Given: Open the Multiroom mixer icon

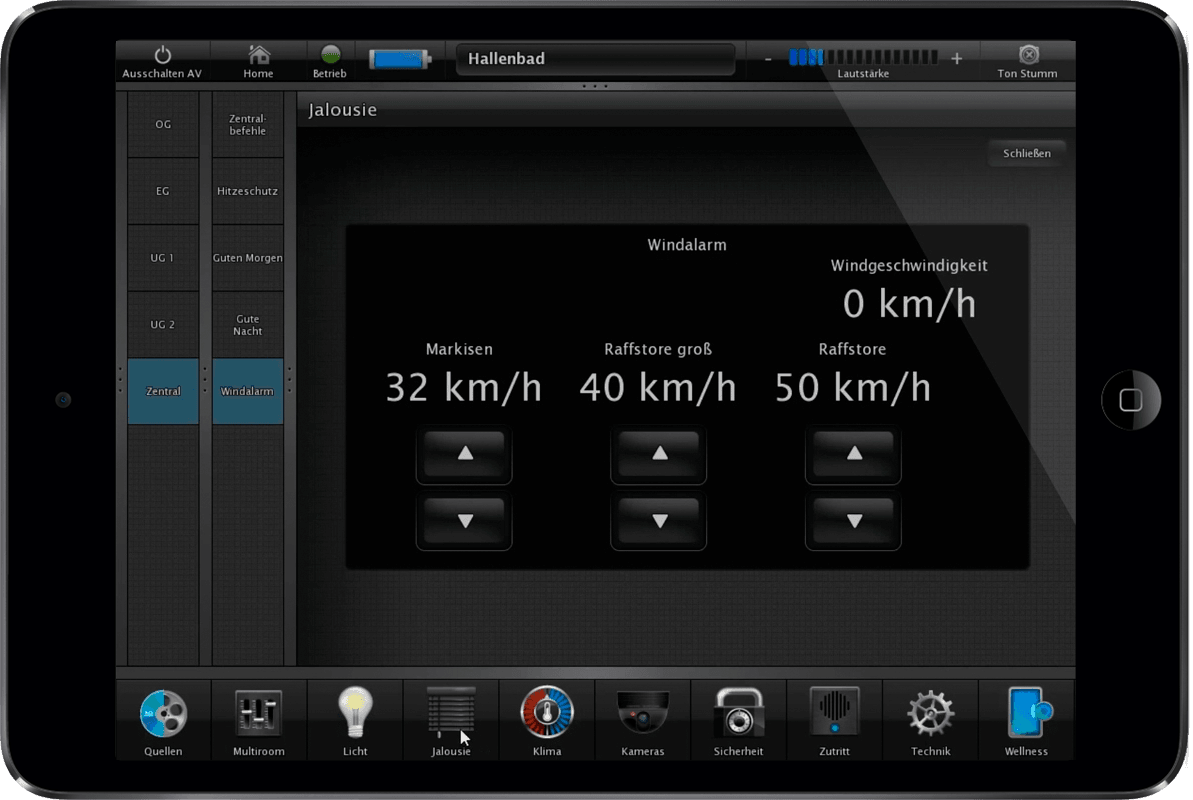Looking at the screenshot, I should point(259,714).
